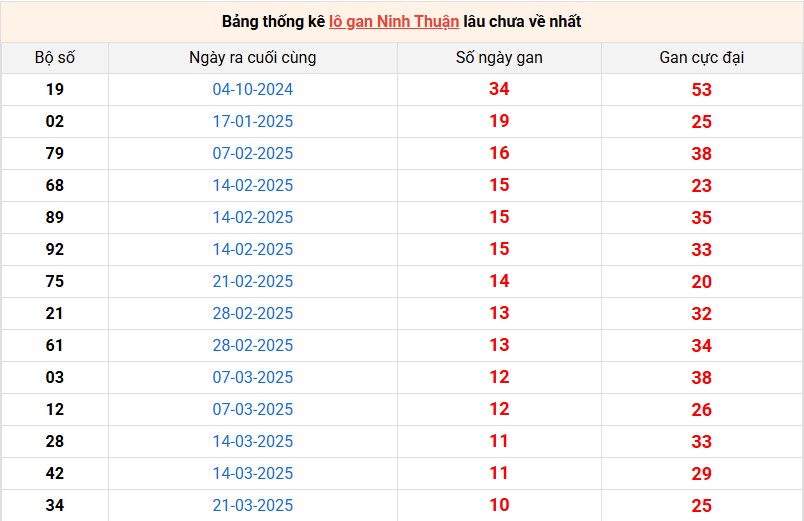Select number 03 in the Bộ số column
Viewport: 804px width, 521px height.
[x=55, y=377]
